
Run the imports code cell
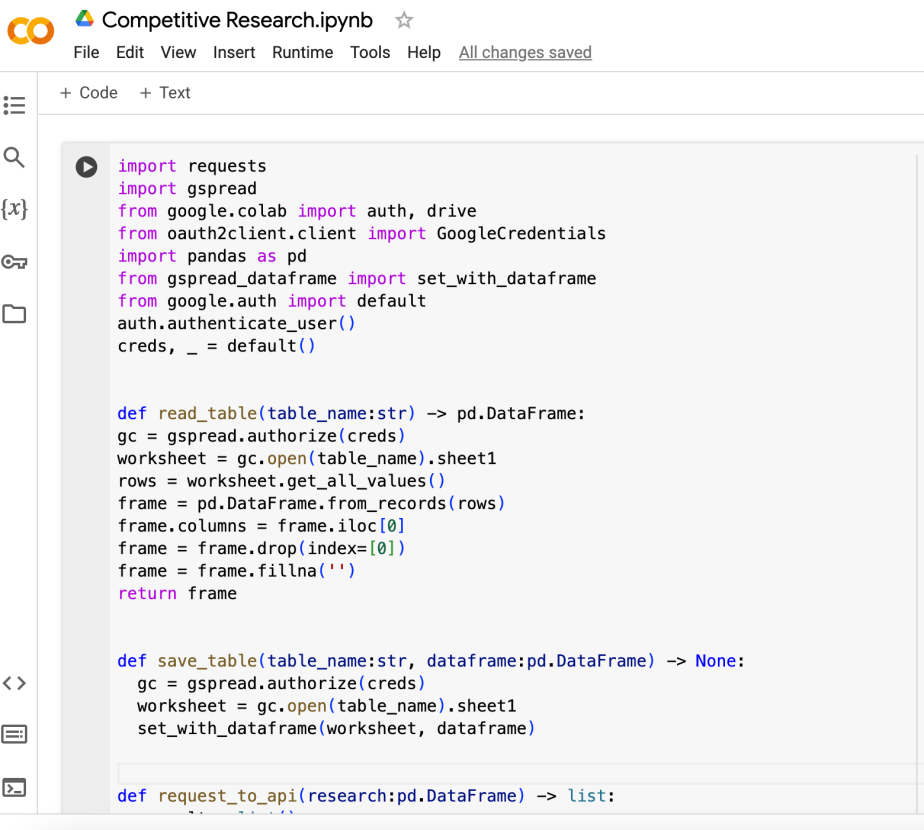[86, 167]
